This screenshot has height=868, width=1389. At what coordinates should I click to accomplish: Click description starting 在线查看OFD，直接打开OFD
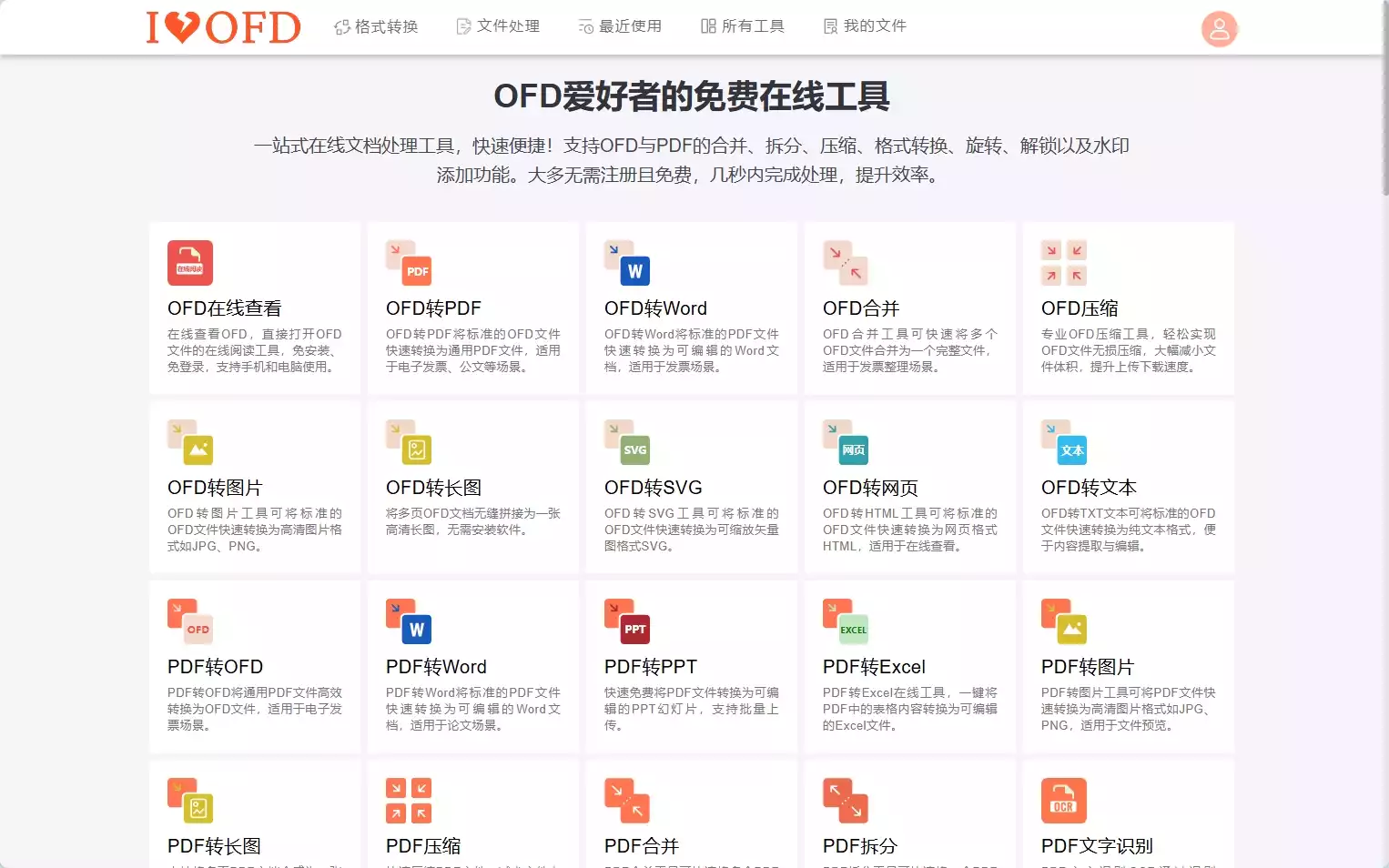[x=255, y=350]
